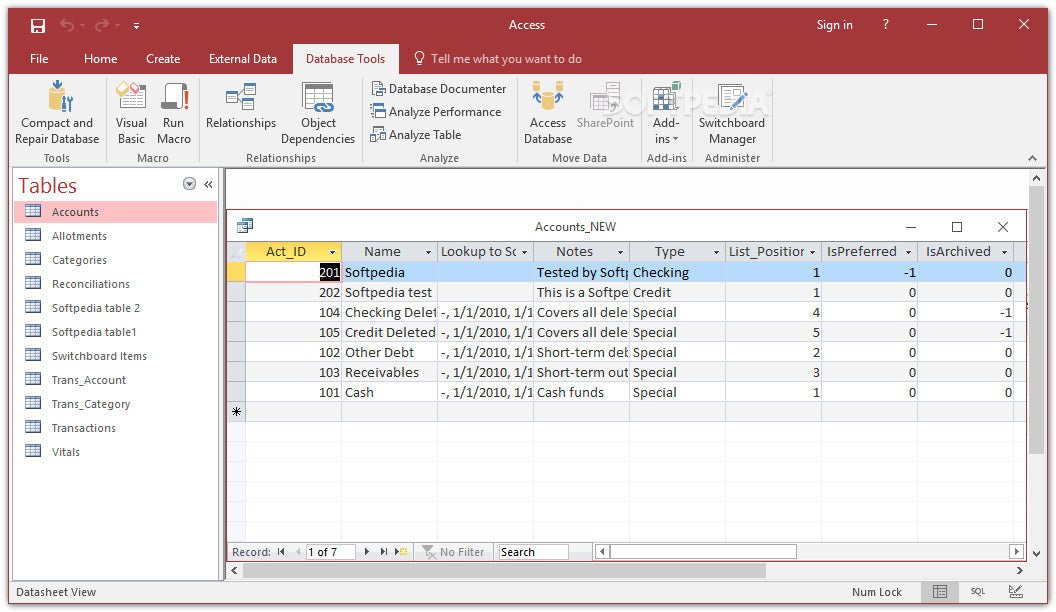Switch to the Create ribbon tab
Image resolution: width=1056 pixels, height=612 pixels.
[163, 59]
